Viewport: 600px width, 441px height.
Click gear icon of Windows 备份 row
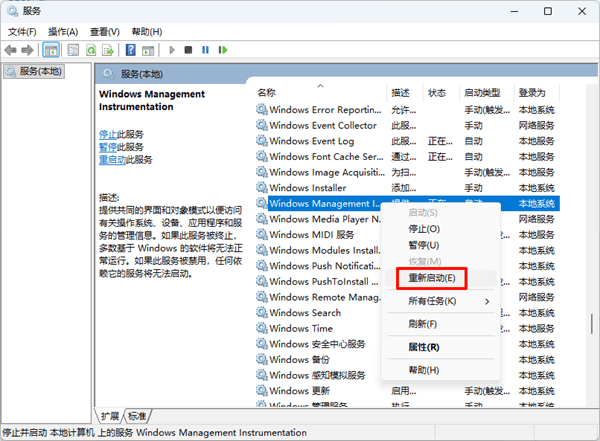[x=262, y=359]
